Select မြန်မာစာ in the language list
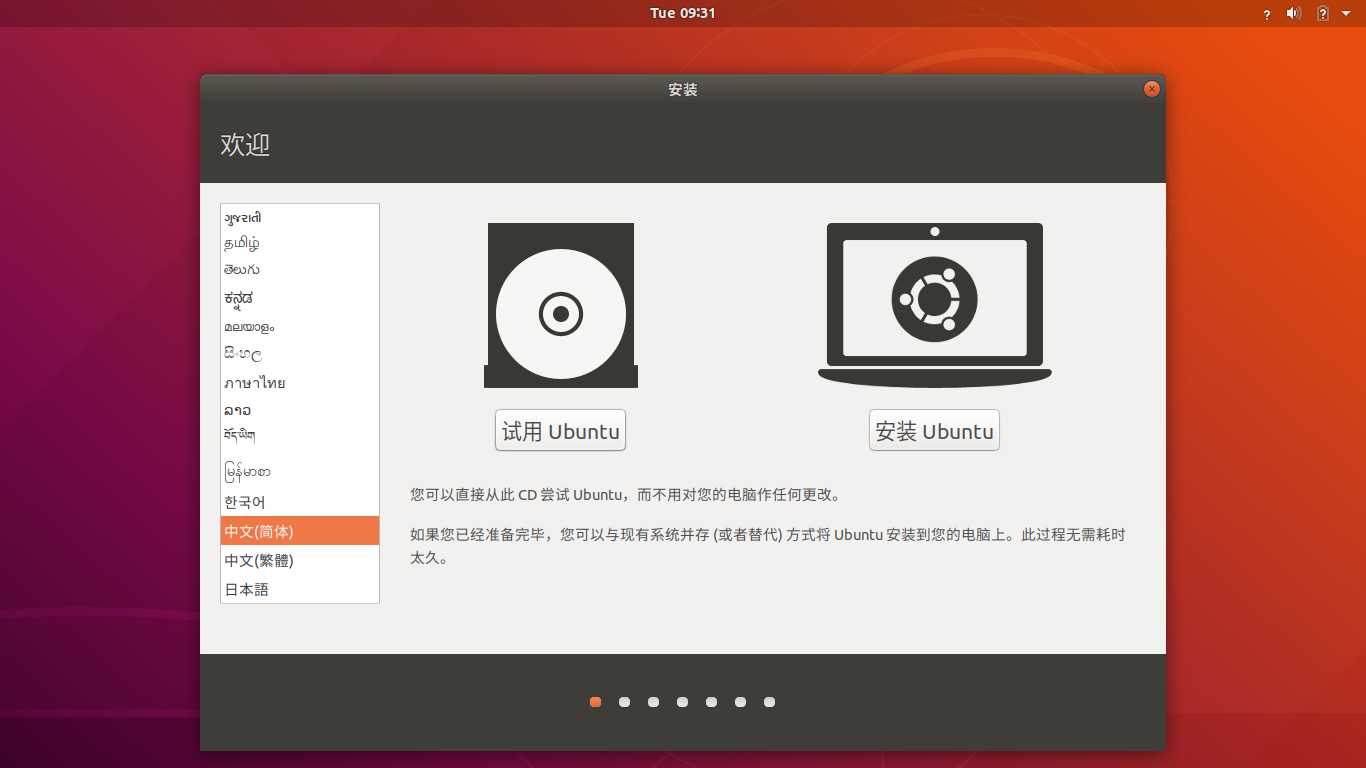This screenshot has height=768, width=1366. pyautogui.click(x=300, y=471)
